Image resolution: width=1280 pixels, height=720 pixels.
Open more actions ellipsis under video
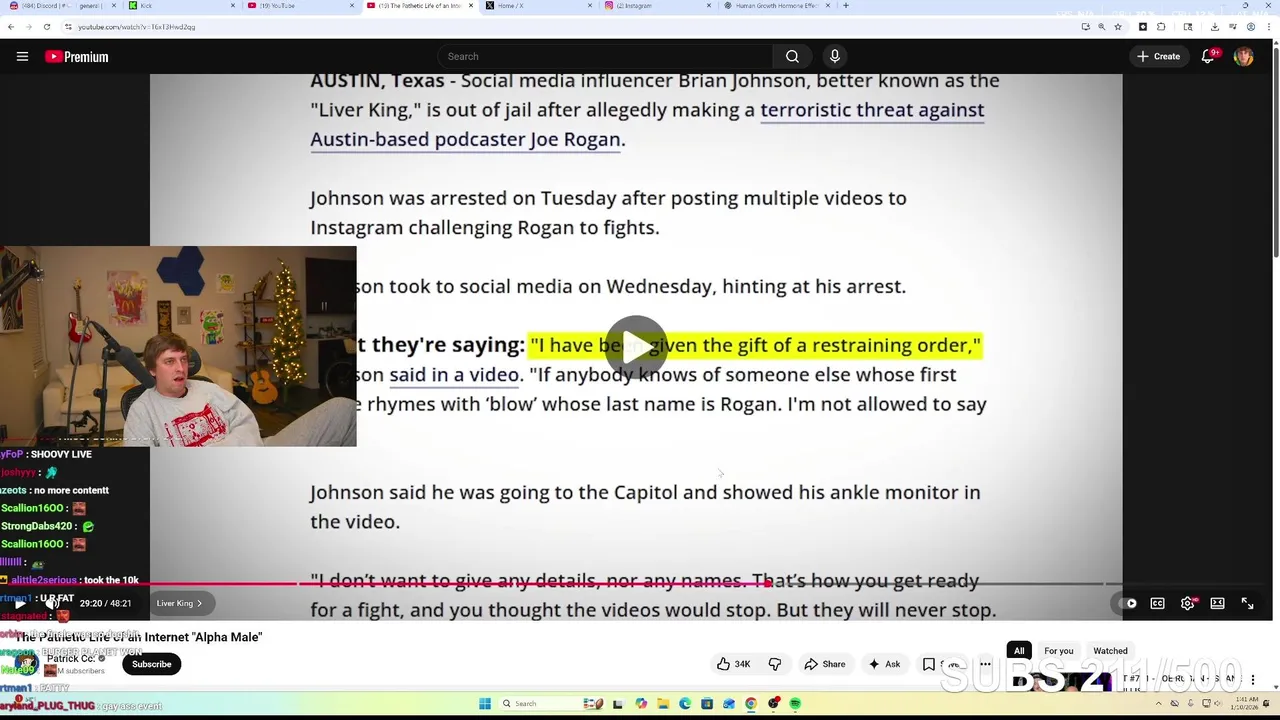985,664
